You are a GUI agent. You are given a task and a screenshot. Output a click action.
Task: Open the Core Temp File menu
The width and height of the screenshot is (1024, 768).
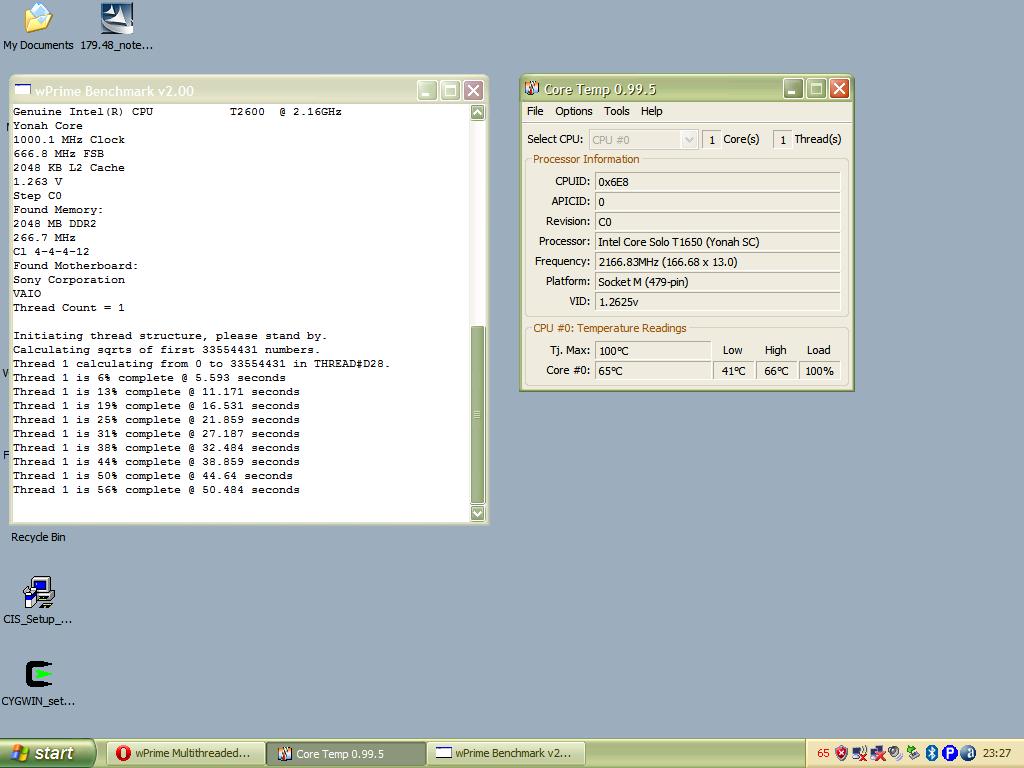pyautogui.click(x=535, y=111)
